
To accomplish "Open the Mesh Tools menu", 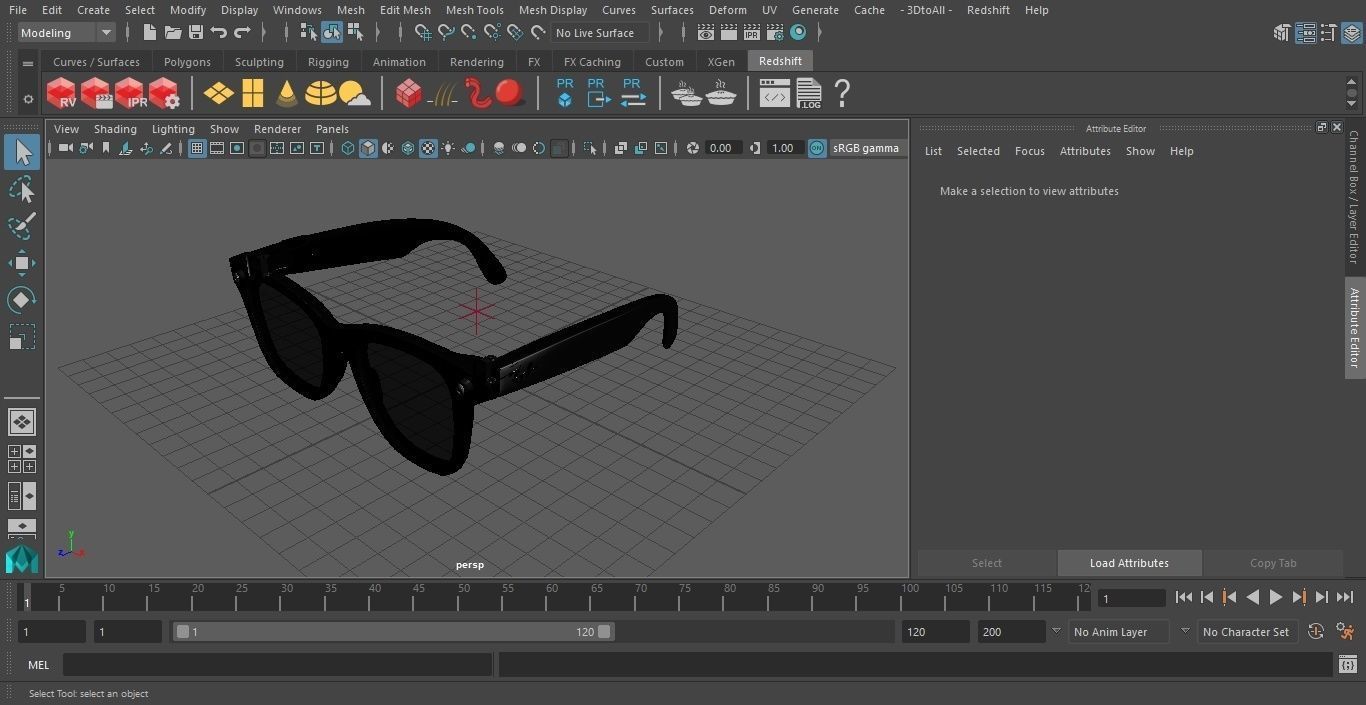I will click(474, 10).
